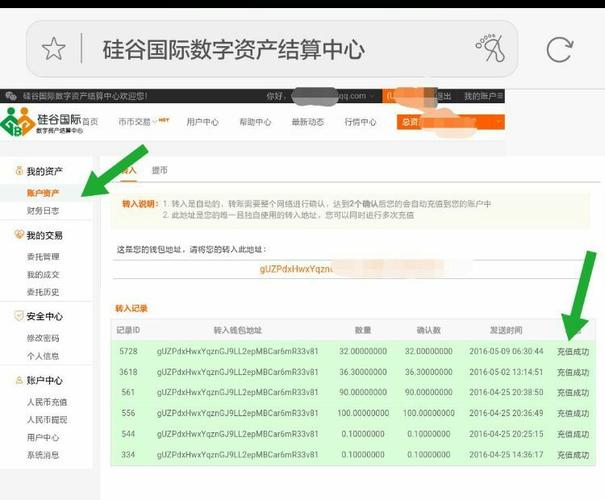Click the 记录ID column header

pos(128,330)
